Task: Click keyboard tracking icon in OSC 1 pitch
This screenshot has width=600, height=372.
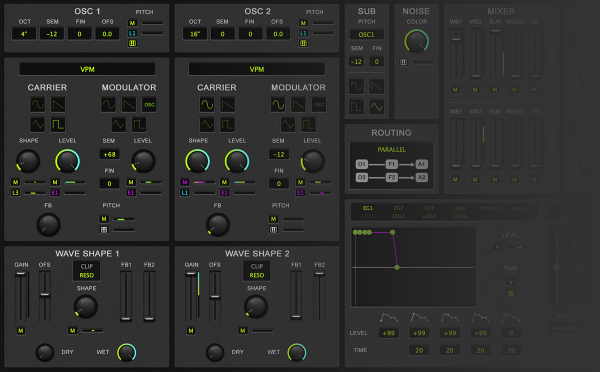Action: (132, 43)
